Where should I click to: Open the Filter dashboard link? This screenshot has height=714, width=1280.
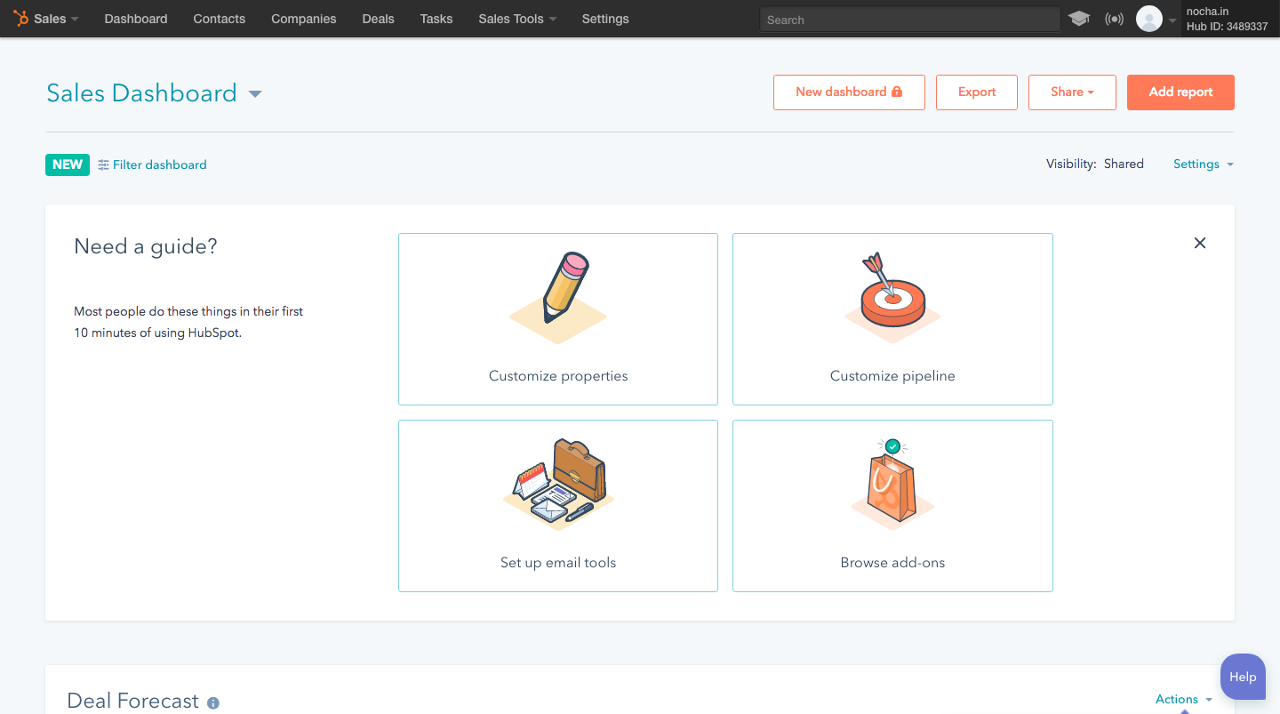click(160, 165)
